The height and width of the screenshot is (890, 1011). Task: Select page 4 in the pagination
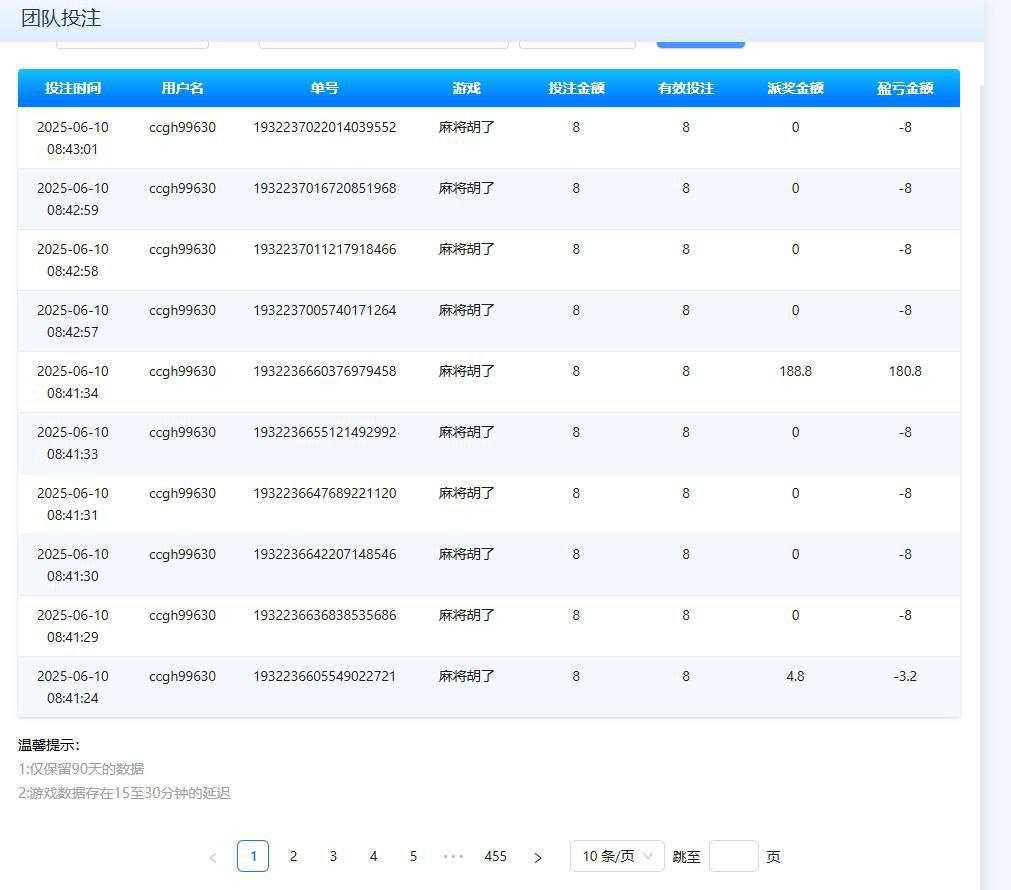373,856
